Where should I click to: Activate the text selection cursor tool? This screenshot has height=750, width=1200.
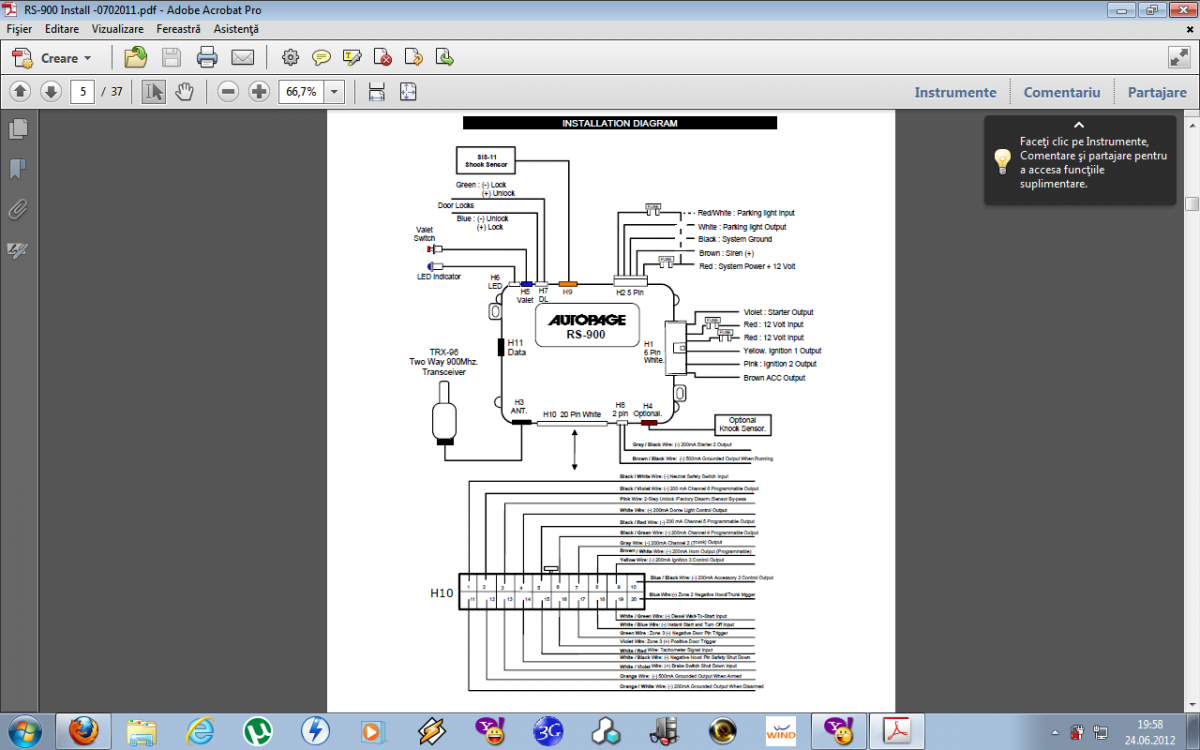153,92
